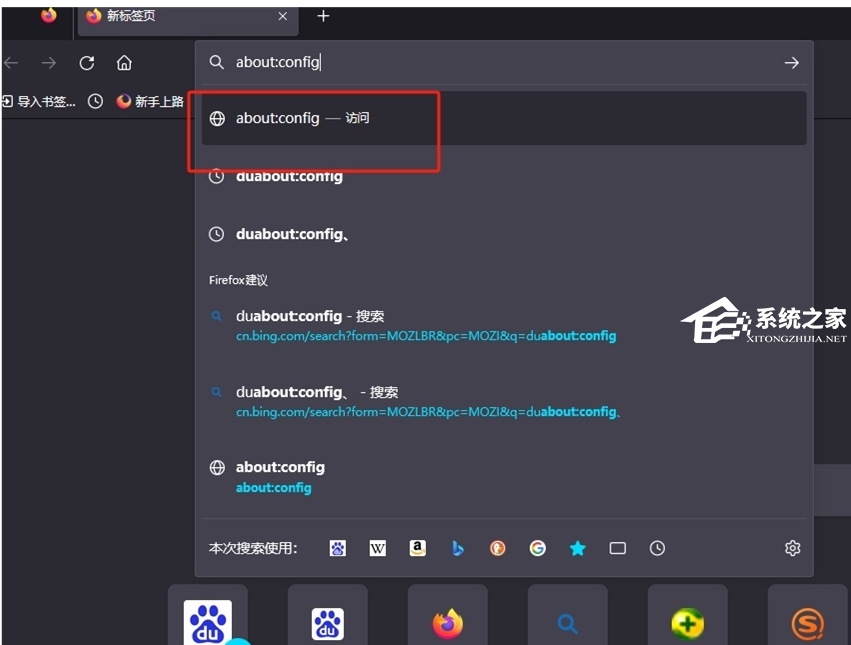Search with DuckDuckGo engine icon

click(498, 548)
